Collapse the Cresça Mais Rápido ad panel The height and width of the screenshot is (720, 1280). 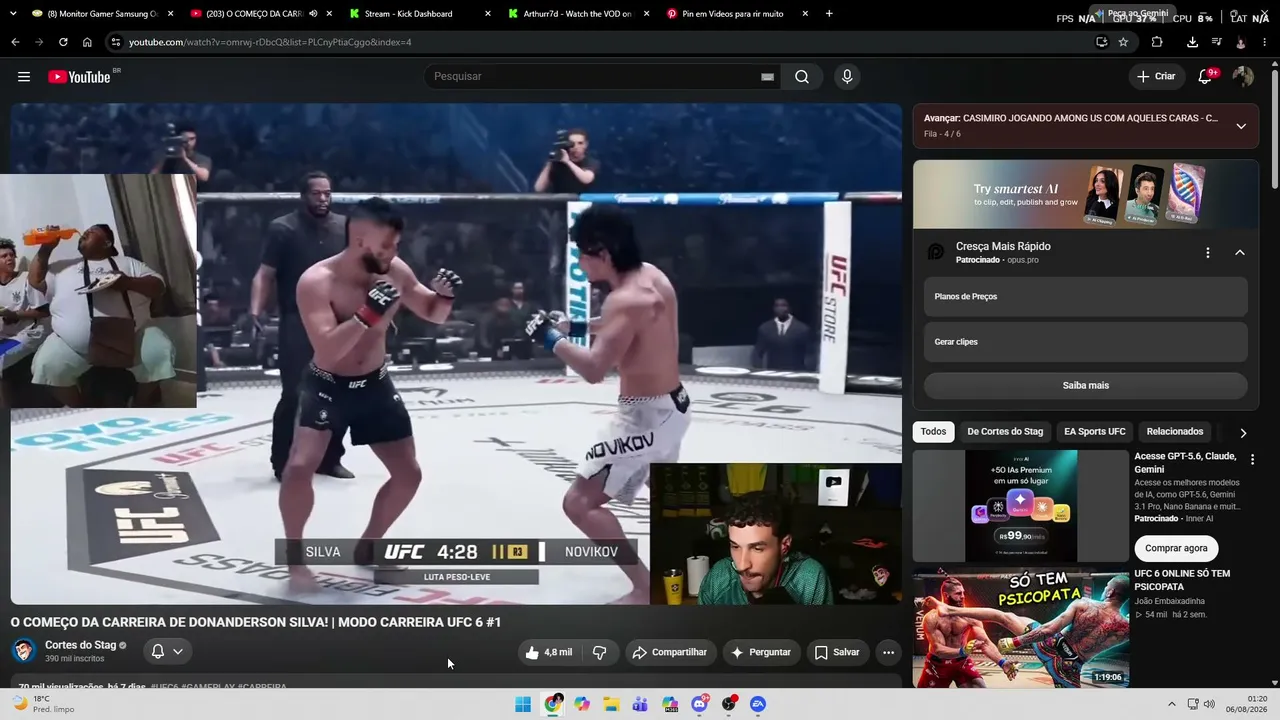click(x=1240, y=253)
